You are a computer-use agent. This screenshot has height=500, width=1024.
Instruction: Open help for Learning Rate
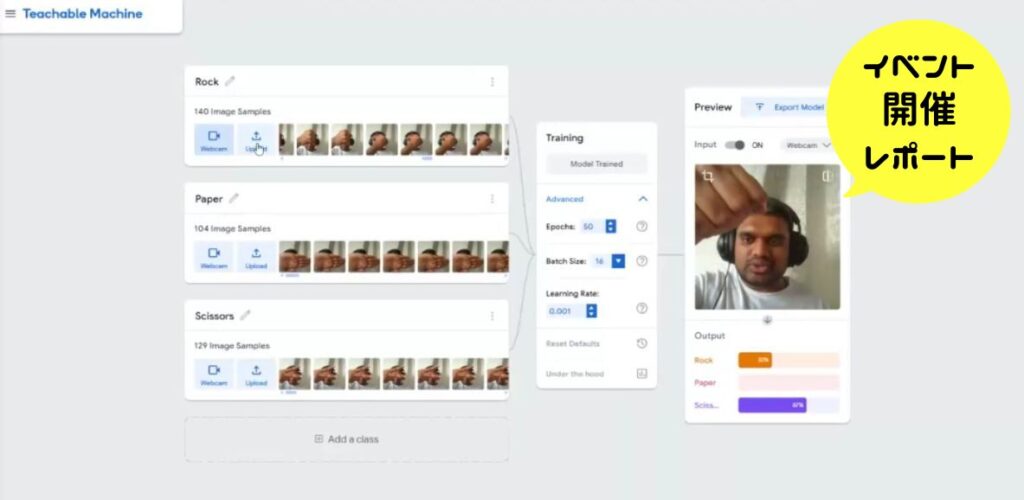(x=642, y=309)
